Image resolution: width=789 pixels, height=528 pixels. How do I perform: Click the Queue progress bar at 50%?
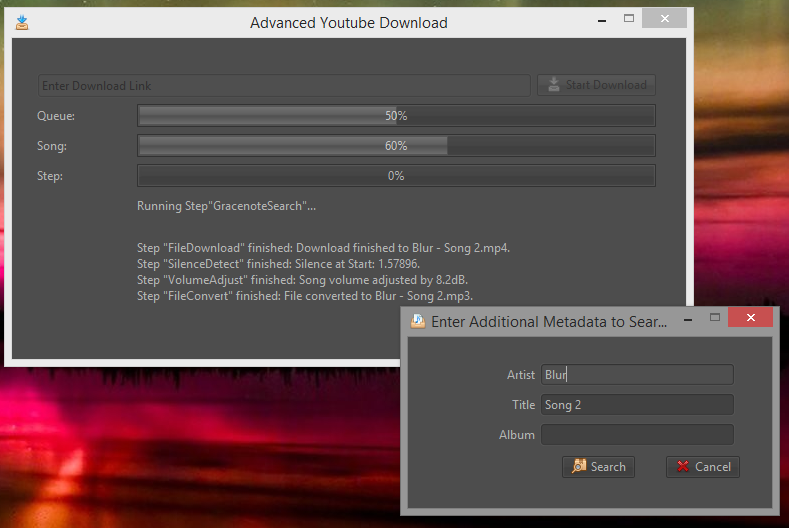[396, 116]
